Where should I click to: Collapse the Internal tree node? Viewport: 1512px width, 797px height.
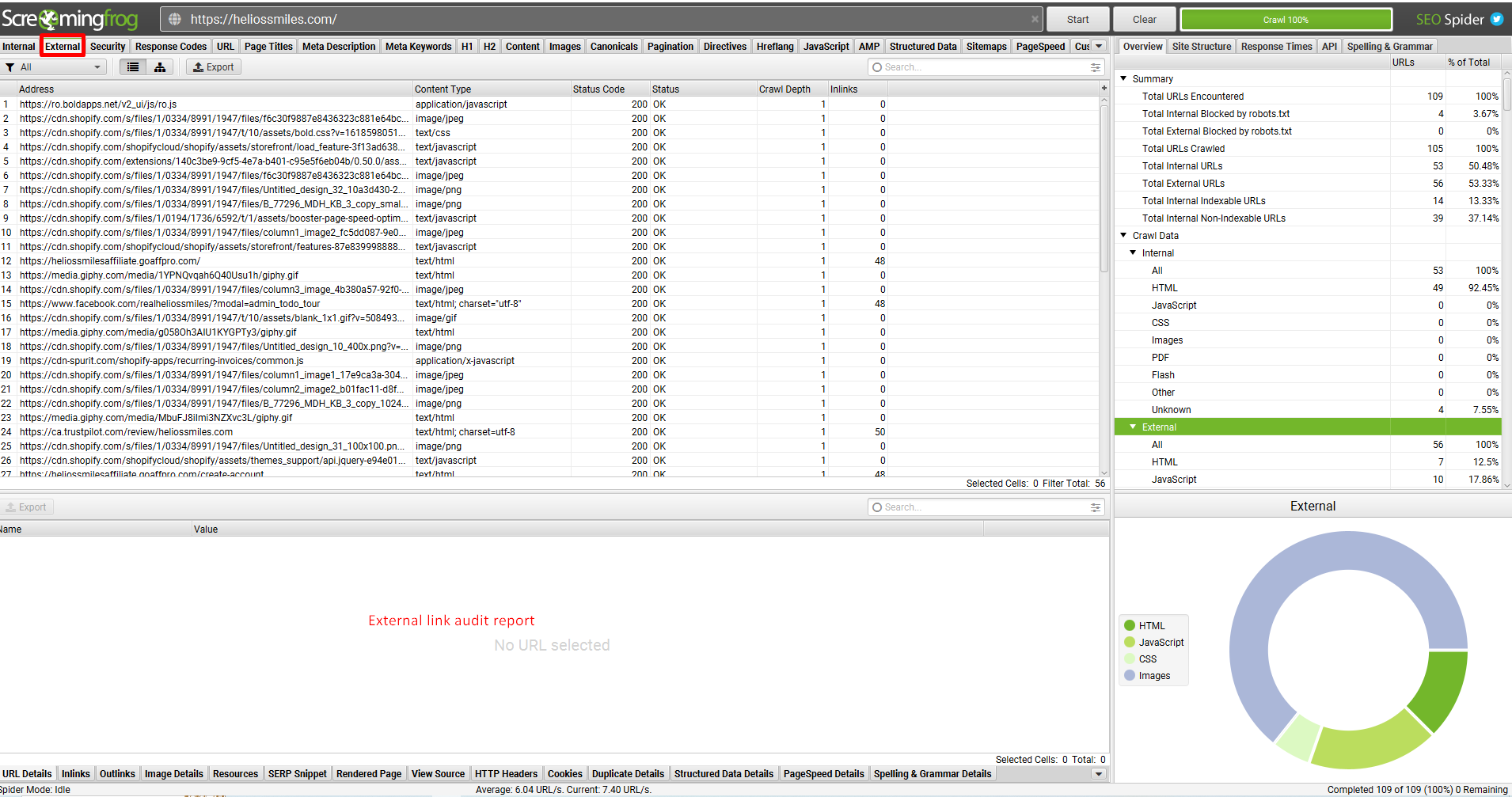coord(1133,252)
